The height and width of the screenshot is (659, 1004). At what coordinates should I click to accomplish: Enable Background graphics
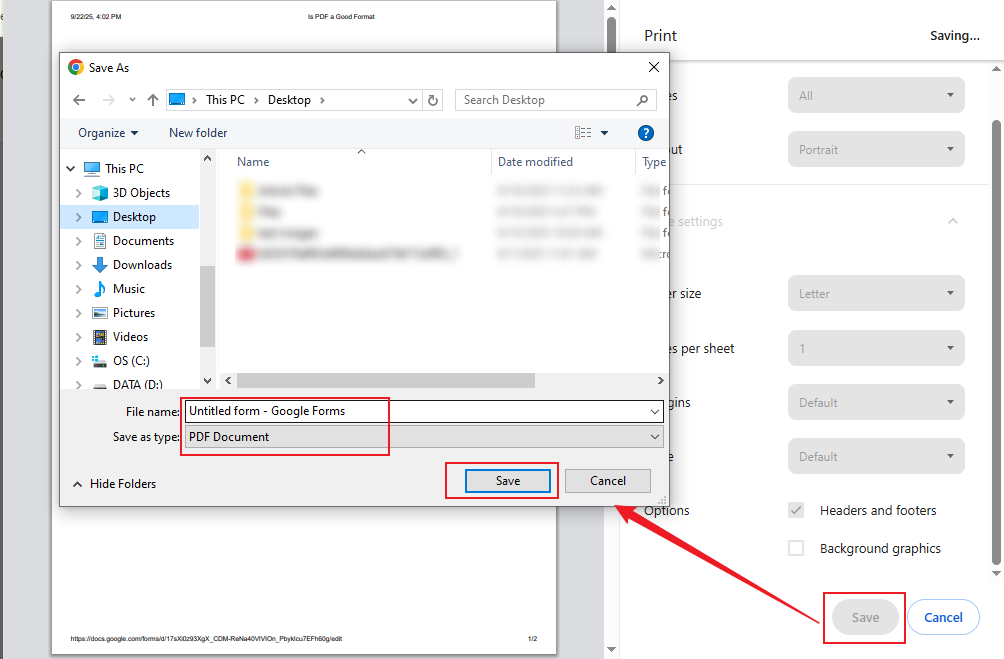point(795,548)
